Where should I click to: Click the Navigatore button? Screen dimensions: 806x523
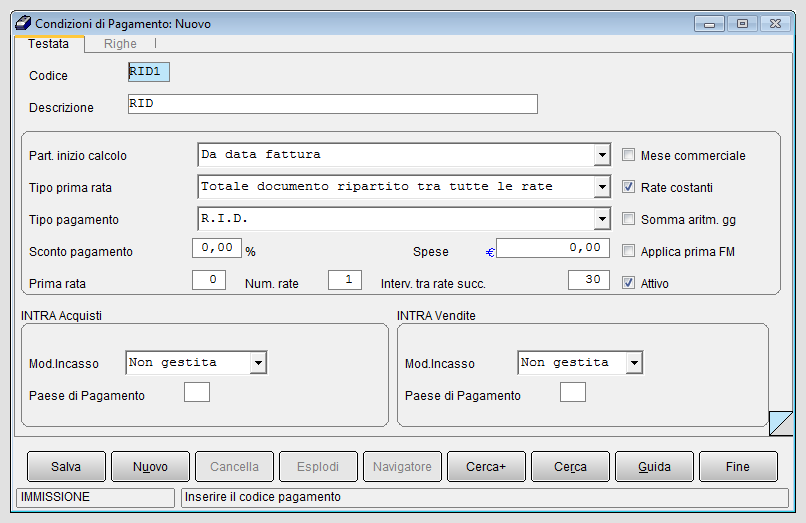[x=402, y=466]
